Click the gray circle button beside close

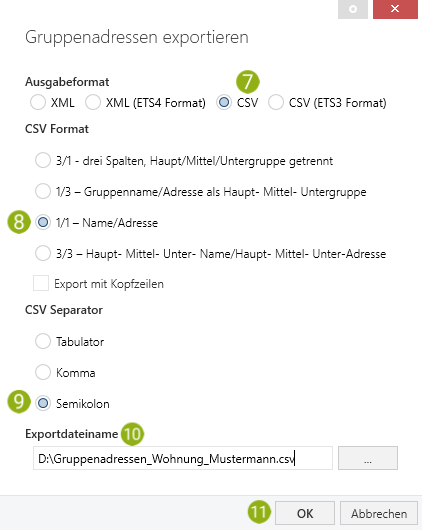[353, 9]
